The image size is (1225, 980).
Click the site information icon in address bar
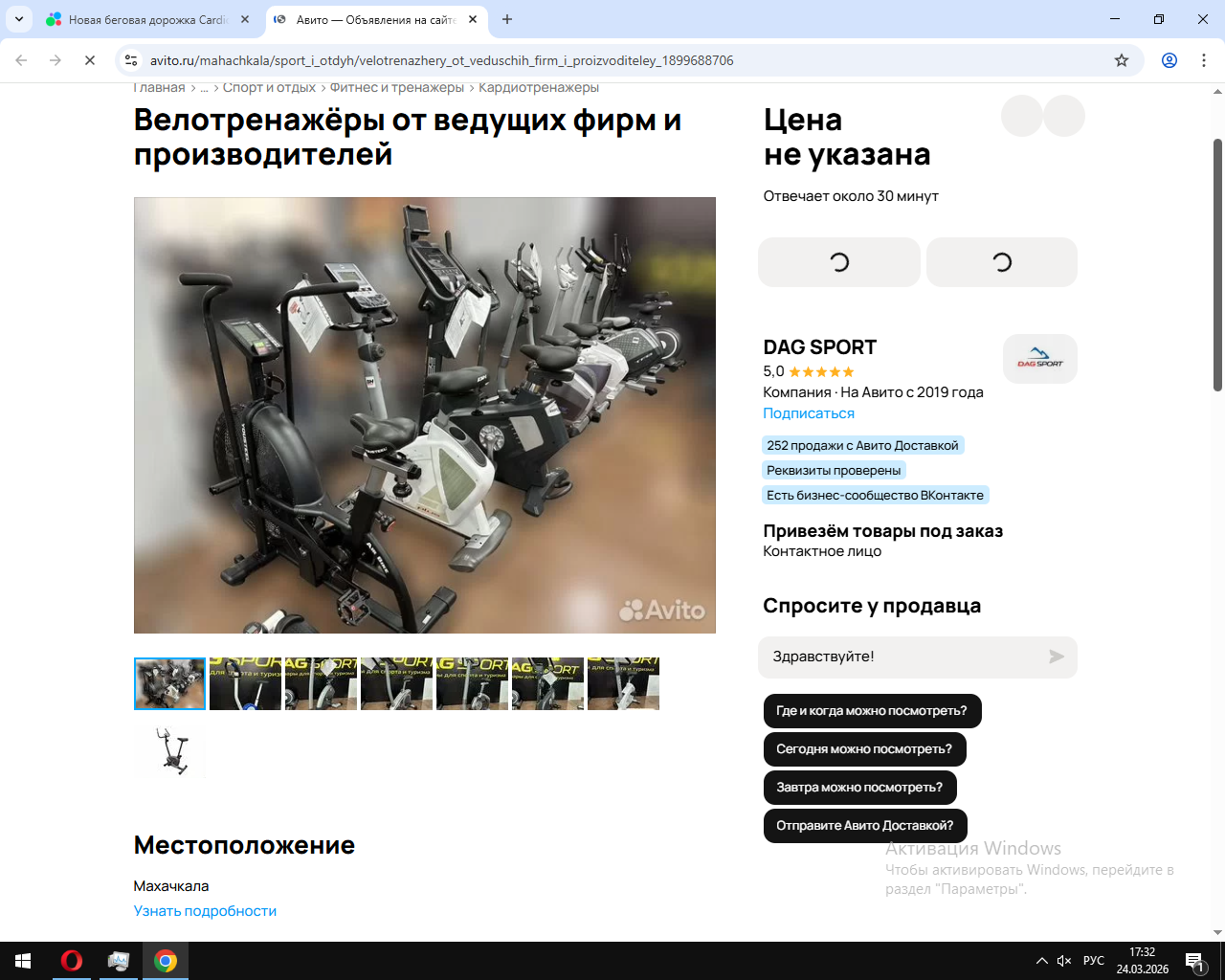point(132,60)
